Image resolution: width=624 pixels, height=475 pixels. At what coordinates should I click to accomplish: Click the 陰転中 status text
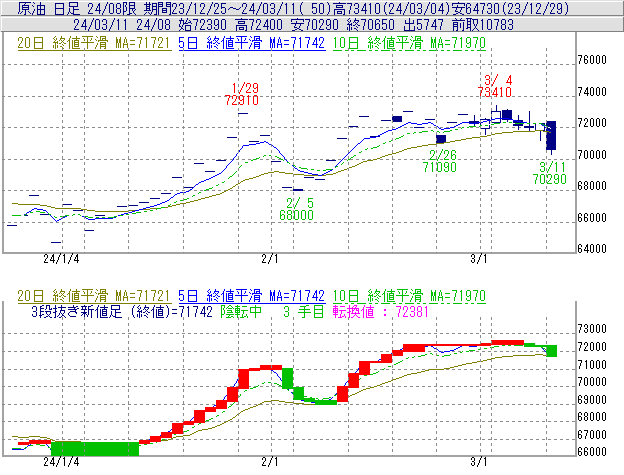pos(241,311)
